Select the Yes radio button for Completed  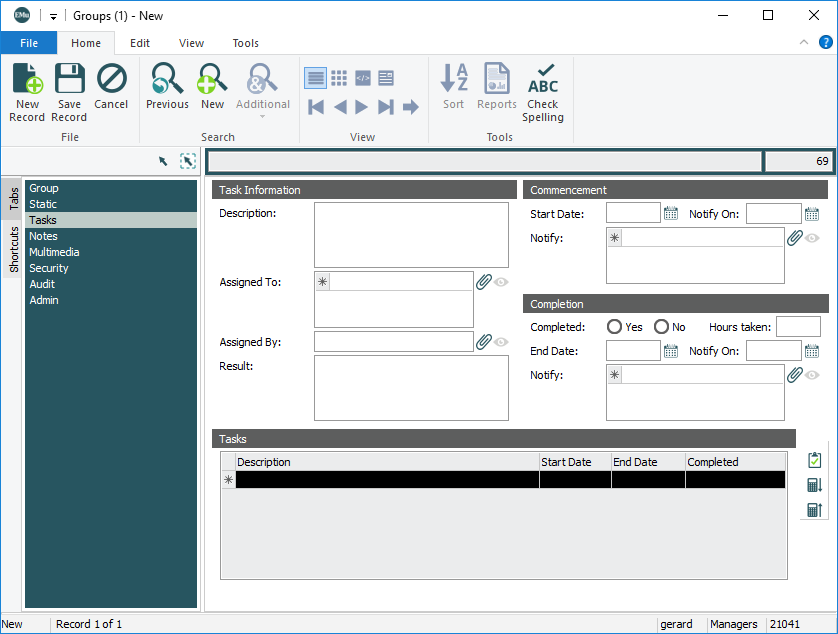coord(615,327)
